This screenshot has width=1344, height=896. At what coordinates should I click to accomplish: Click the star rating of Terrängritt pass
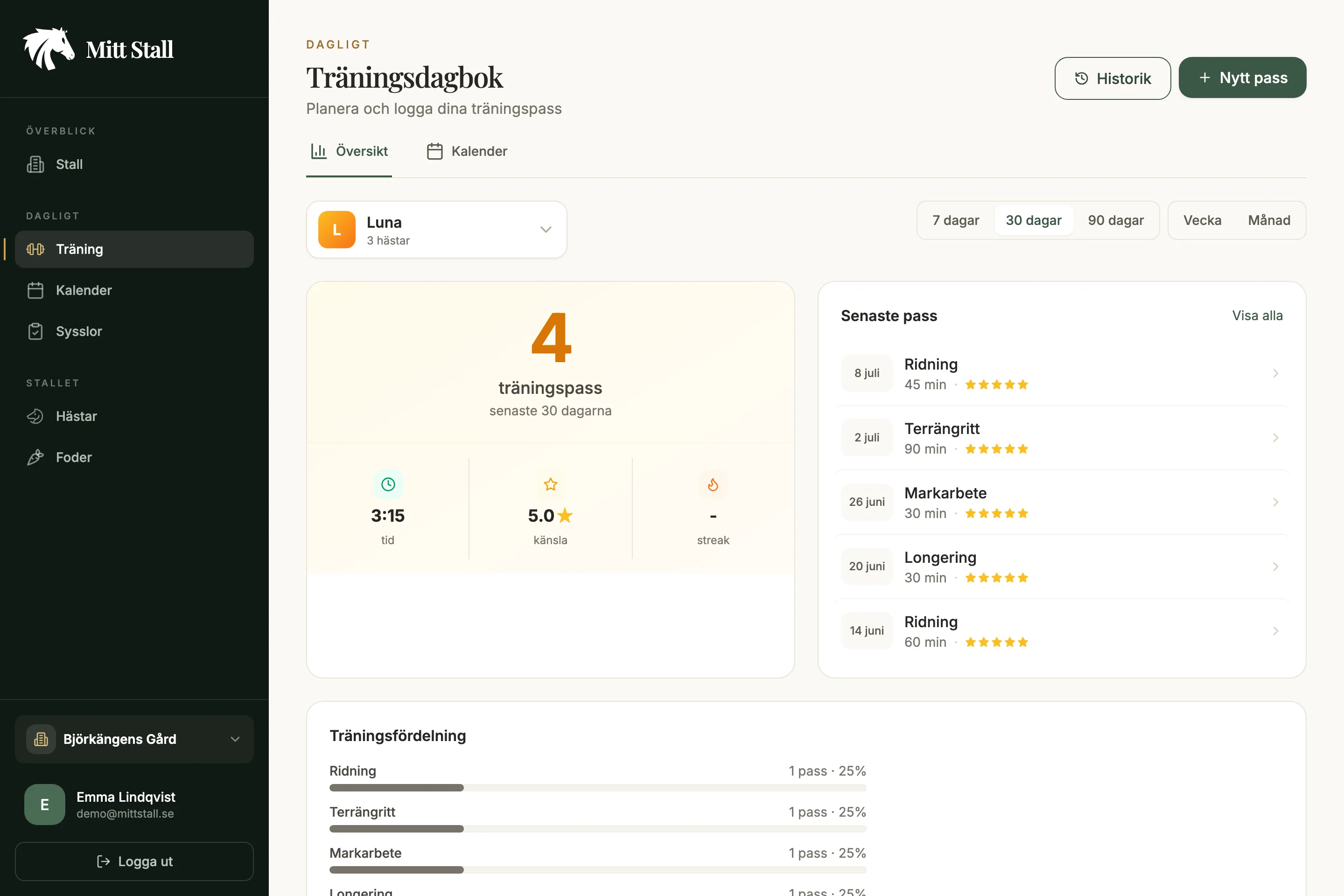(x=997, y=449)
